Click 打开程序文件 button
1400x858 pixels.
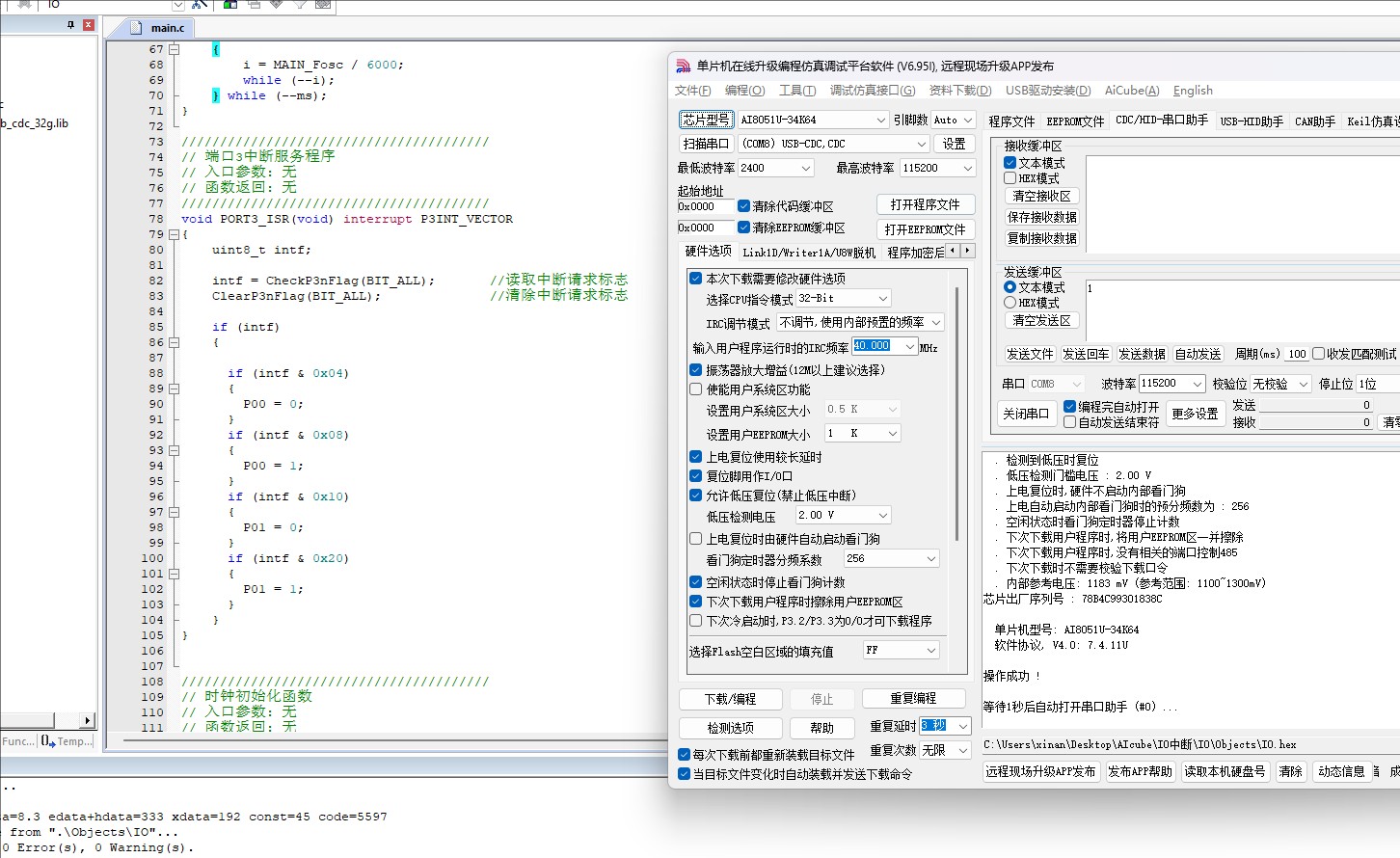click(926, 205)
